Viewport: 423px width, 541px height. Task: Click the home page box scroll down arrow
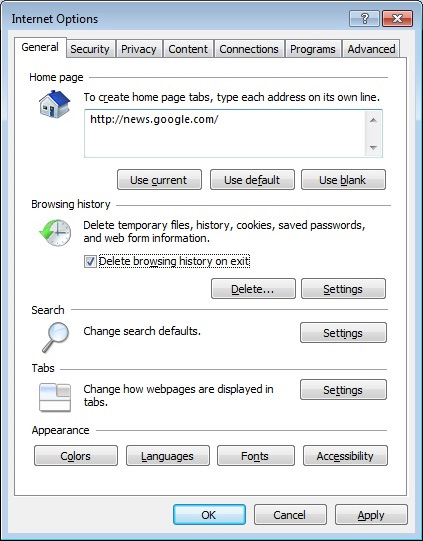(373, 147)
